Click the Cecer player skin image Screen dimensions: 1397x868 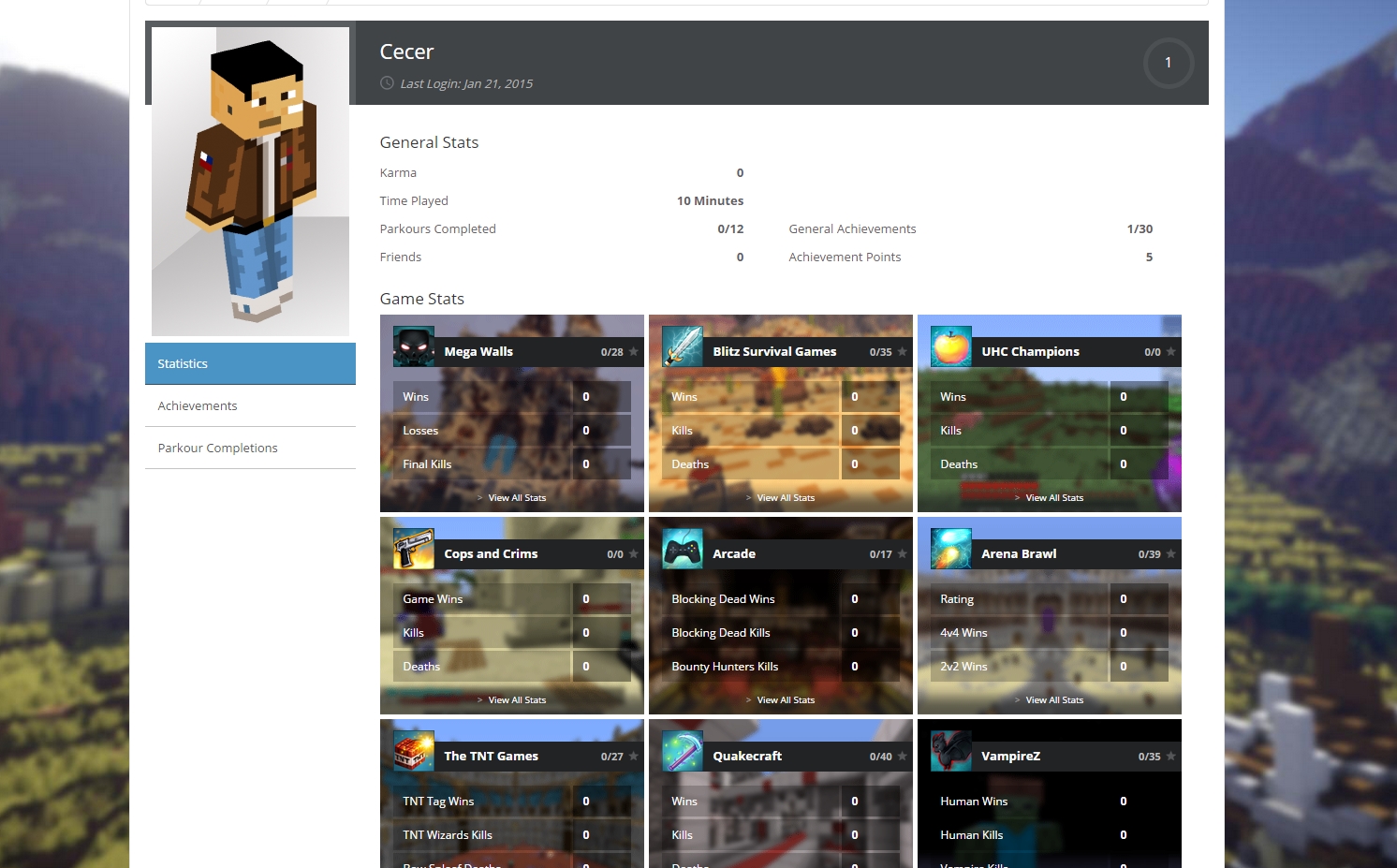(x=250, y=182)
